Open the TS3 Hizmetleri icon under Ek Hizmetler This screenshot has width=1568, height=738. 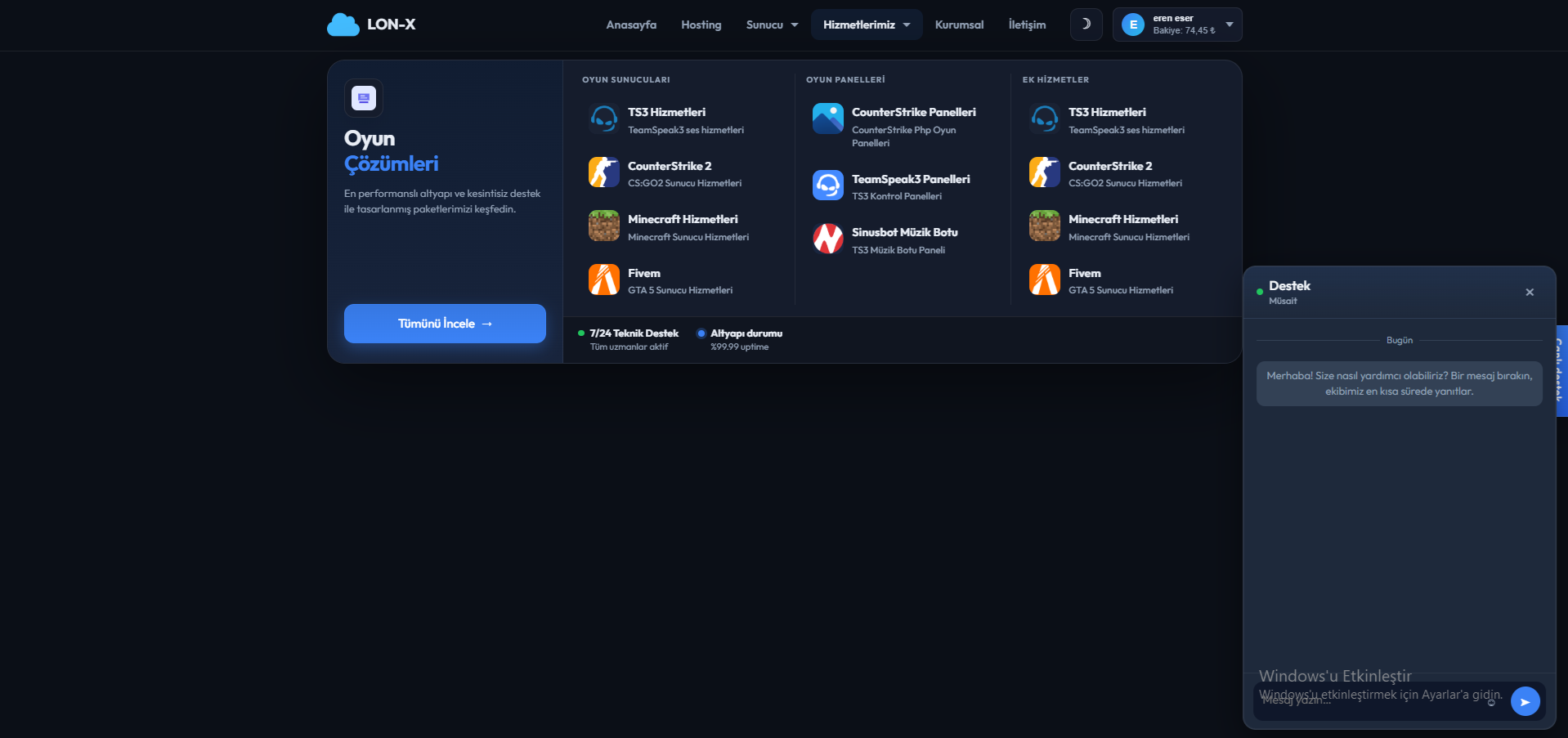[x=1045, y=119]
